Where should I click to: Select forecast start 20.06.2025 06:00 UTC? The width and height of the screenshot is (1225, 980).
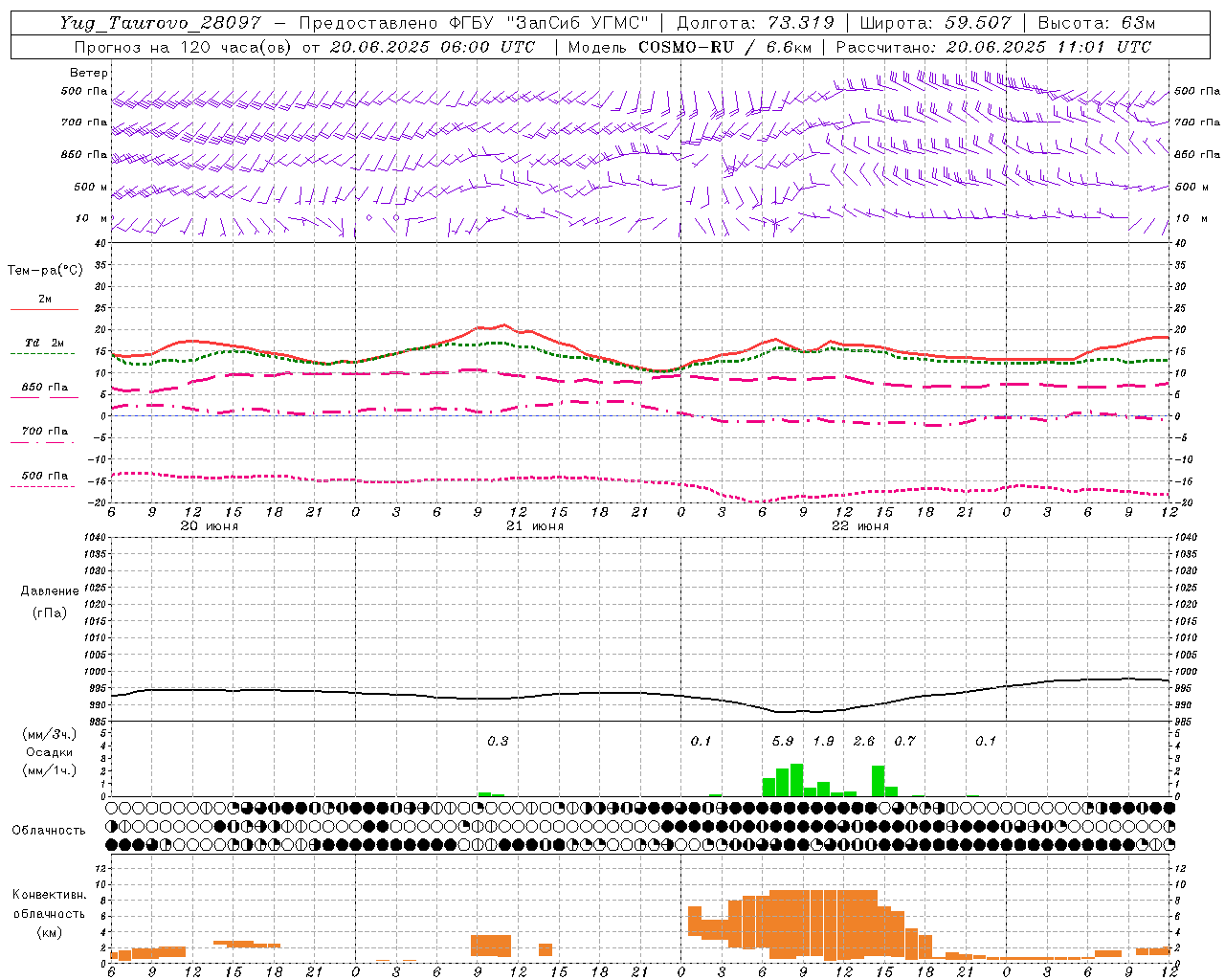432,47
